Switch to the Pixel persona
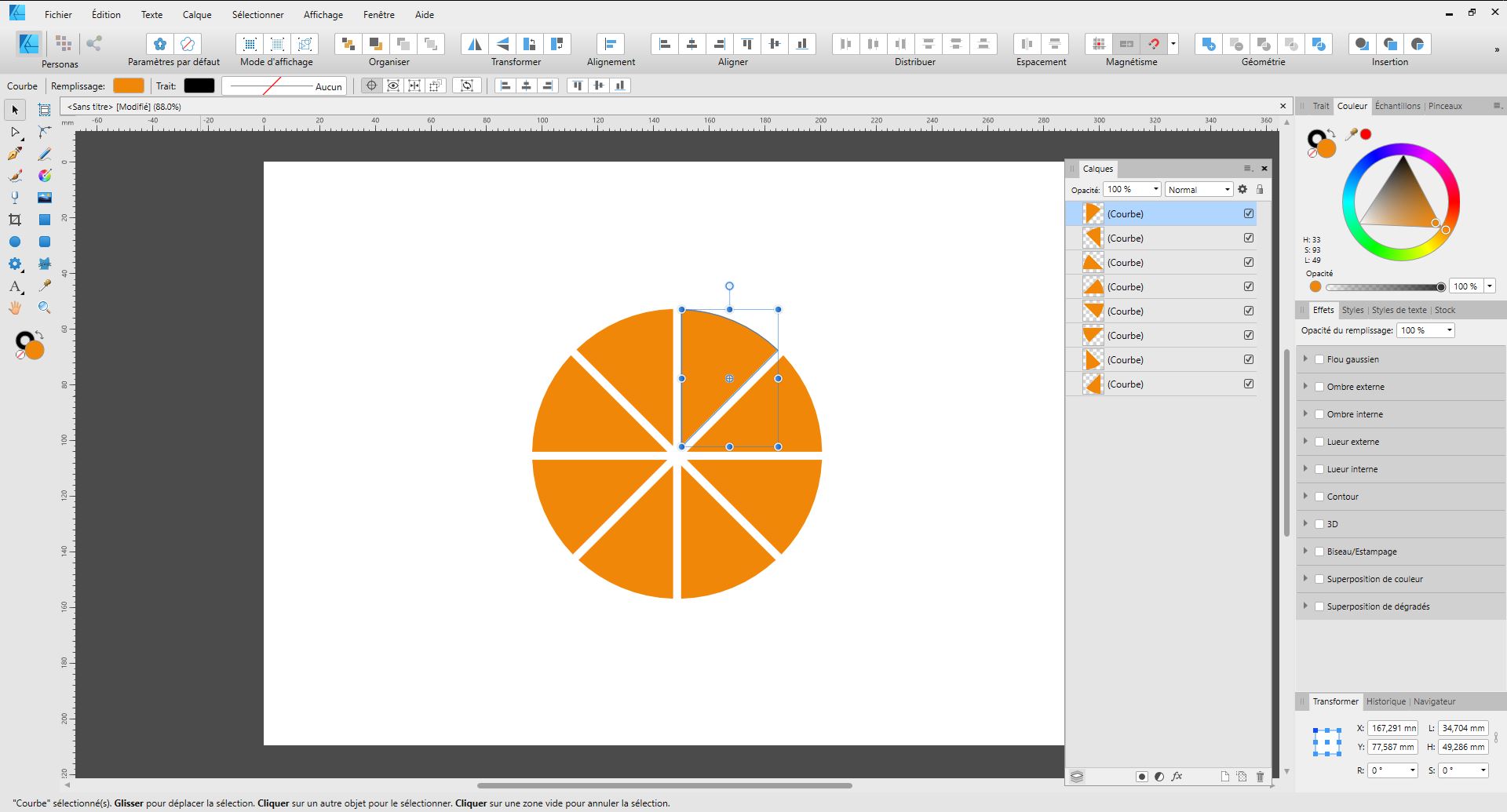Screen dimensions: 1507x812 64,44
